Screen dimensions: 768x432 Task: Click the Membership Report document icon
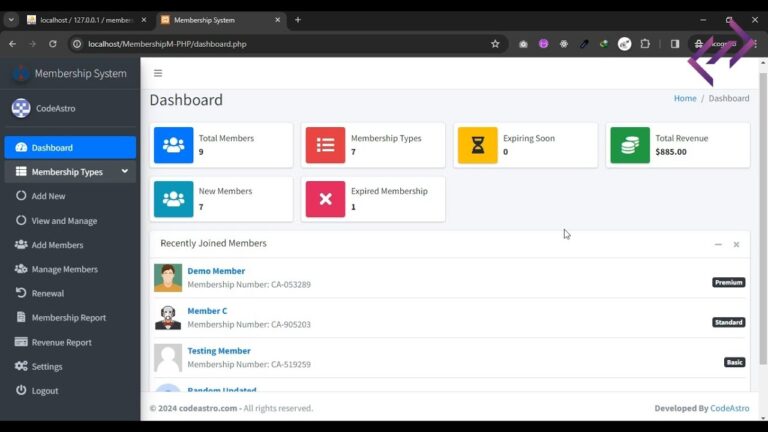pos(21,317)
